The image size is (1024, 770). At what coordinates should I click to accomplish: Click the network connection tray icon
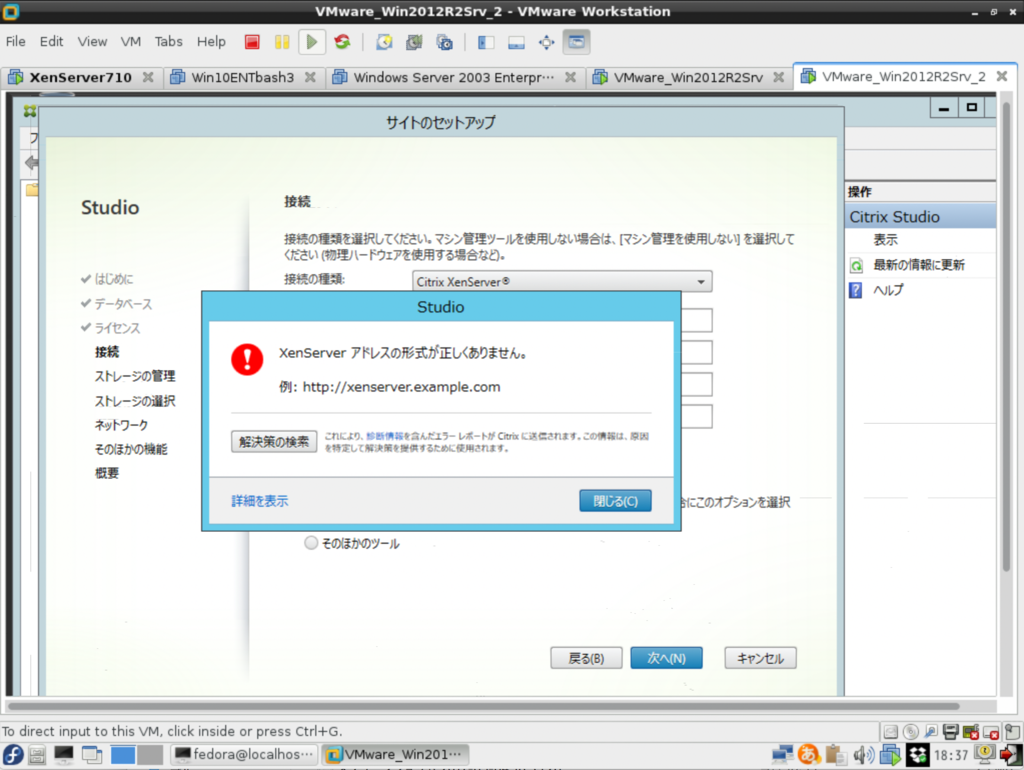[x=782, y=755]
